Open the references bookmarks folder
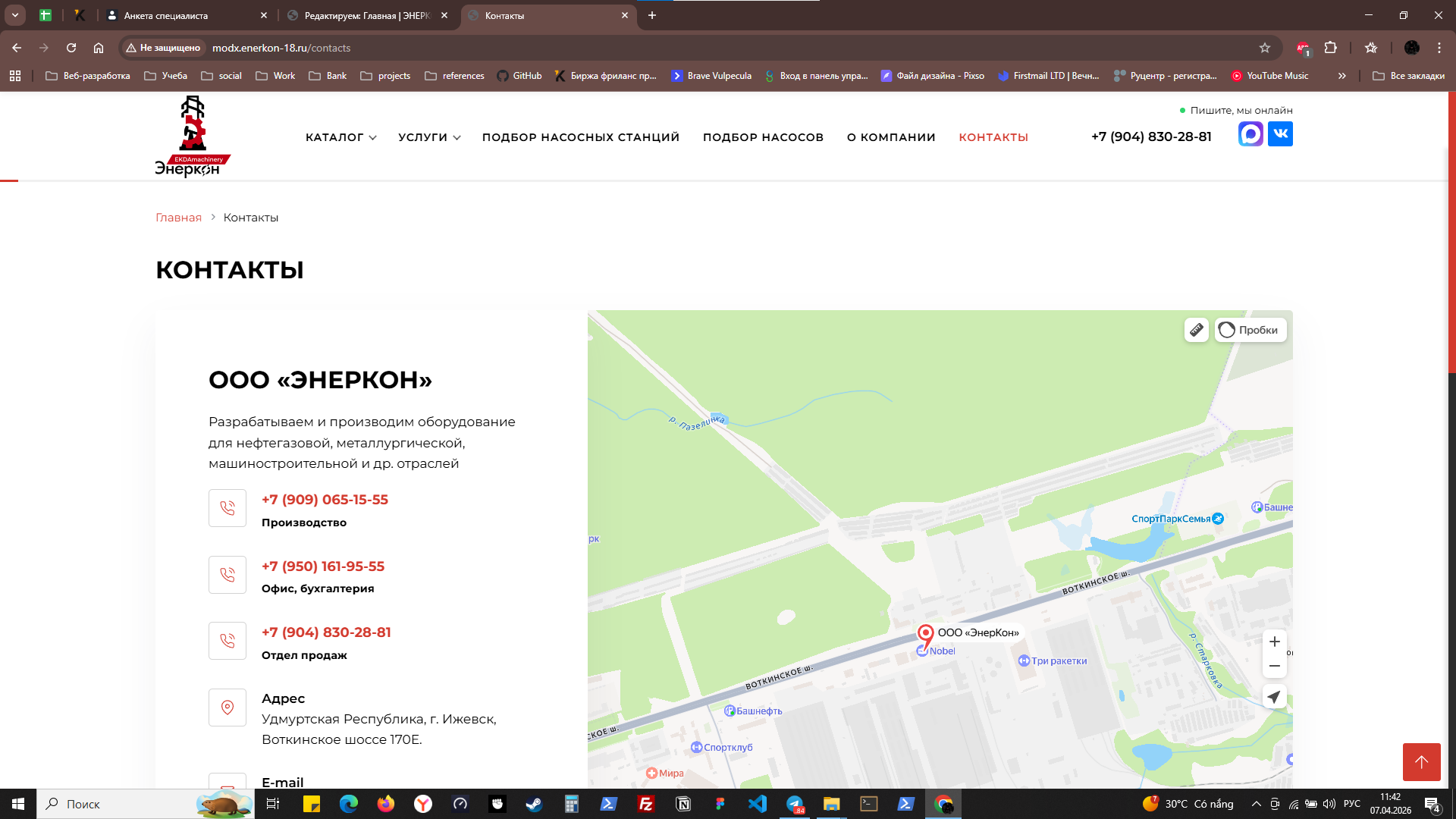Viewport: 1456px width, 819px height. point(455,76)
